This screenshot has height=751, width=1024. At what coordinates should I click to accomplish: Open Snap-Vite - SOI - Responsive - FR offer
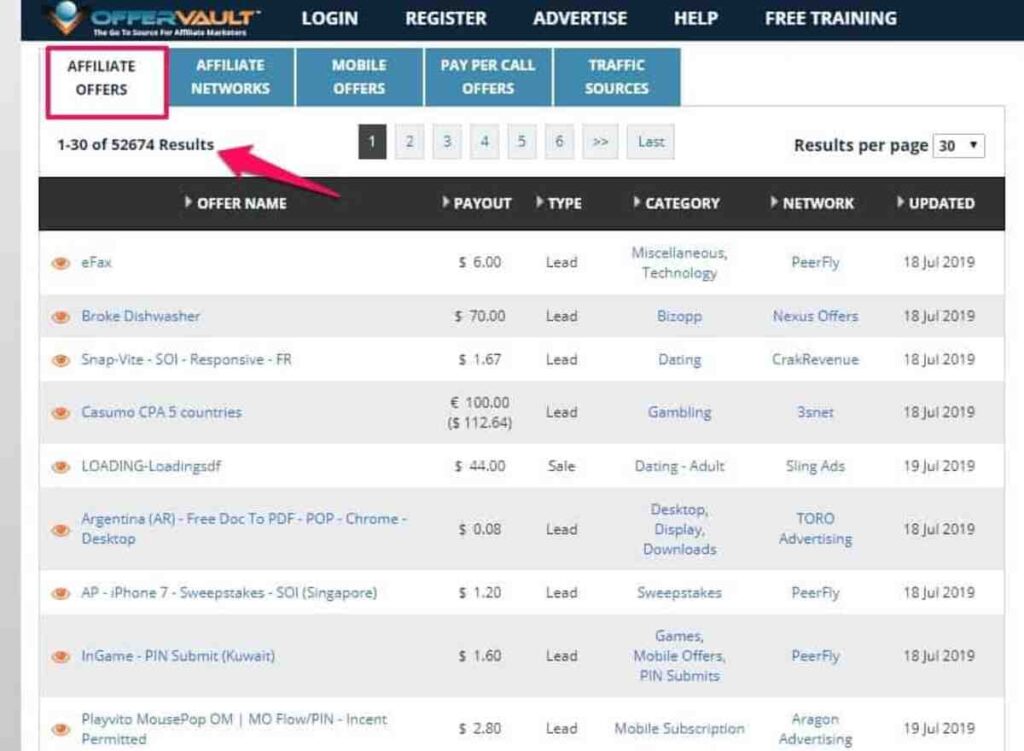pos(187,360)
